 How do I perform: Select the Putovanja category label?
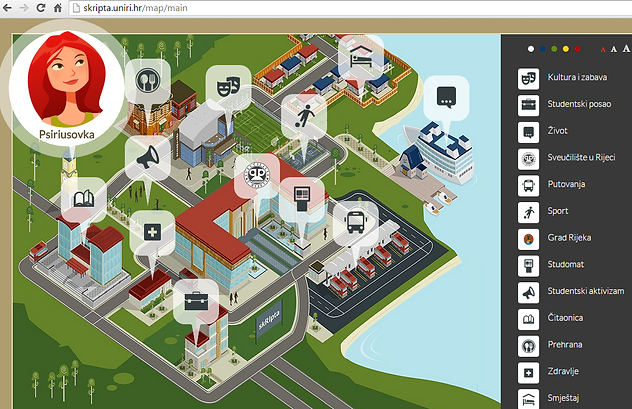point(566,184)
